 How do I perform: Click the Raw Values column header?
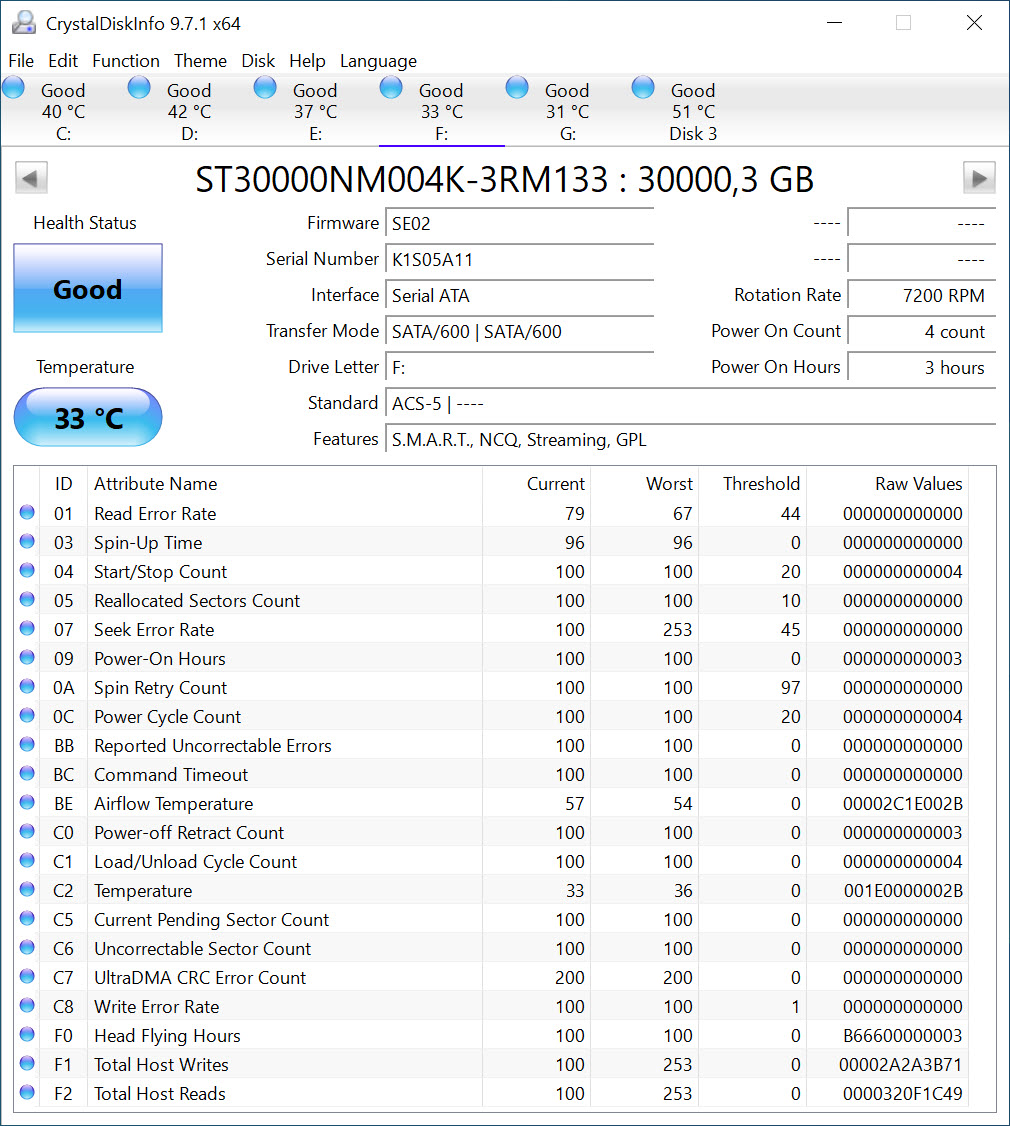pos(918,484)
